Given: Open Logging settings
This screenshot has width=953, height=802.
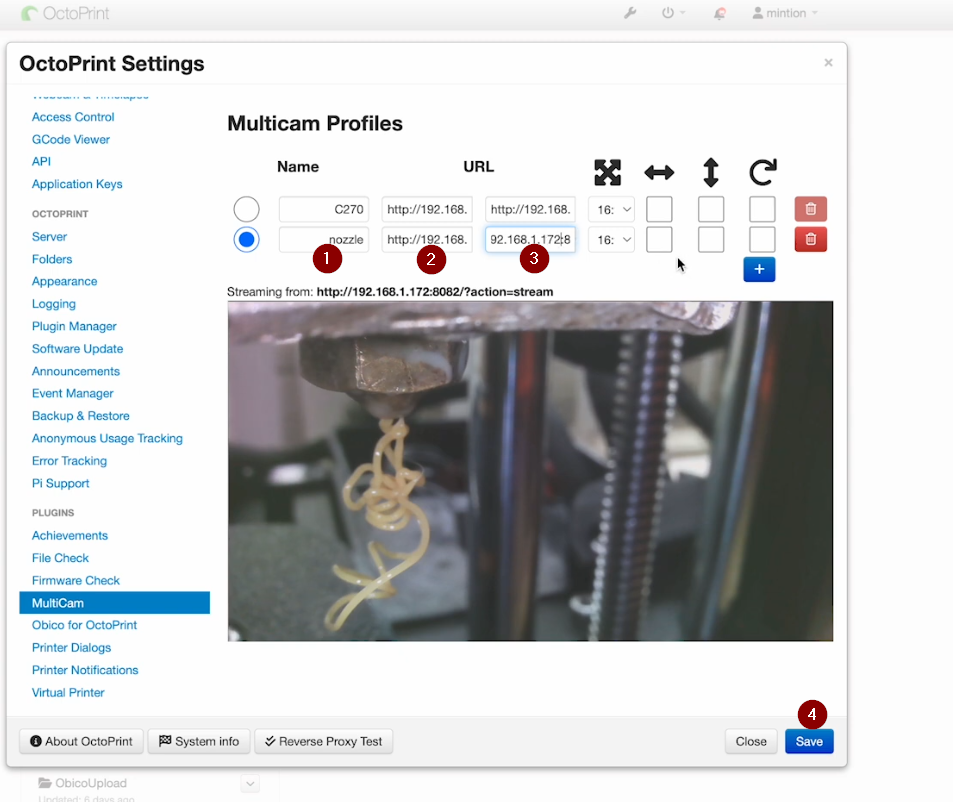Looking at the screenshot, I should (x=53, y=304).
